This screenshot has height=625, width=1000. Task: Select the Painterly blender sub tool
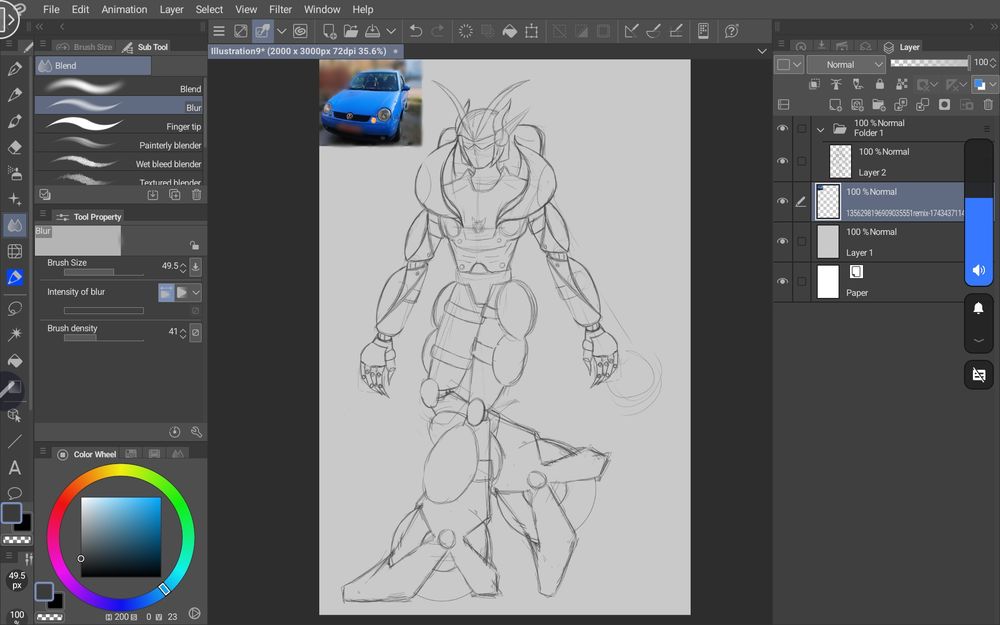[119, 143]
